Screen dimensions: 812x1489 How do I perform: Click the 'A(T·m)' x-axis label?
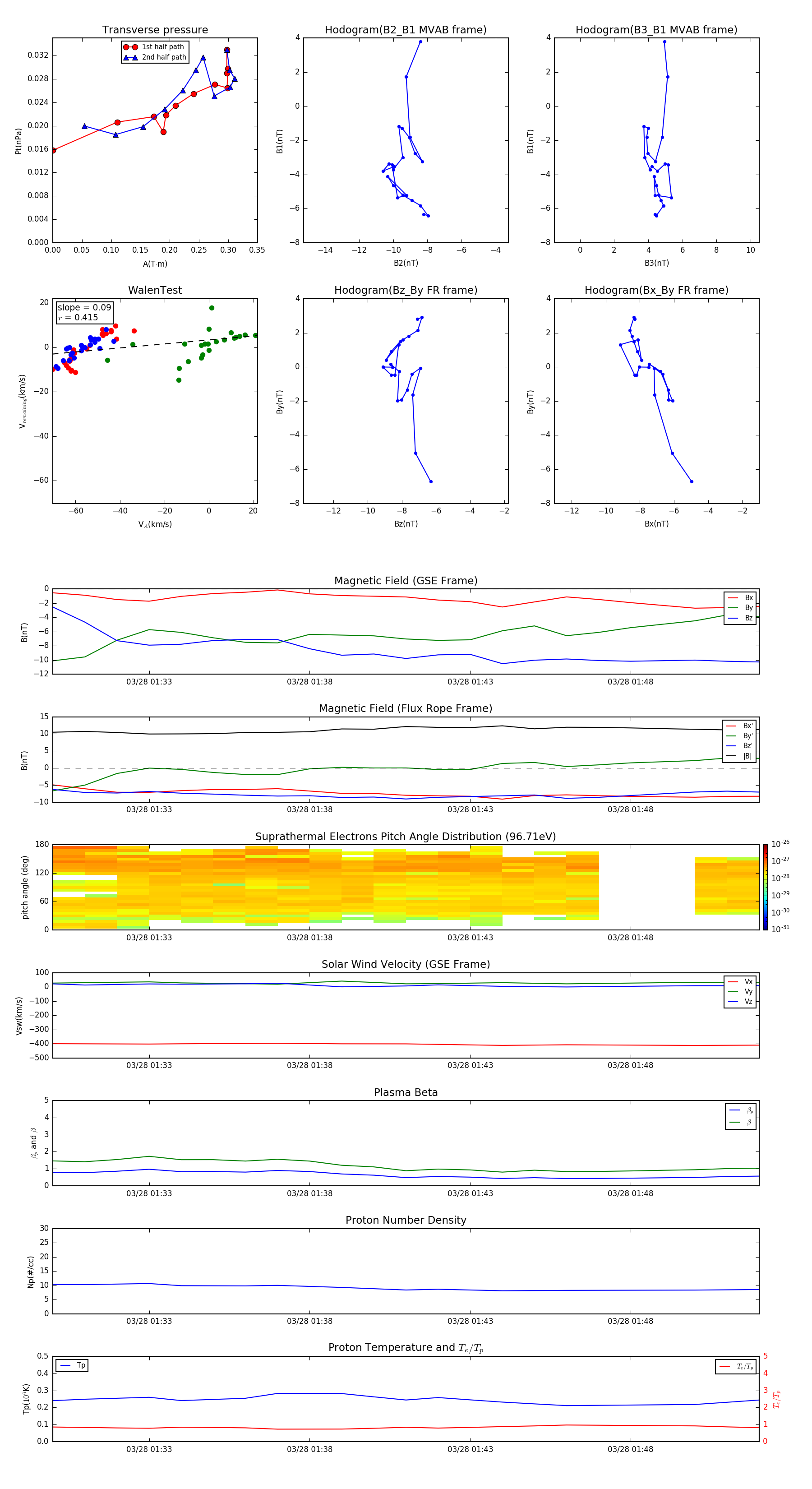(x=155, y=264)
